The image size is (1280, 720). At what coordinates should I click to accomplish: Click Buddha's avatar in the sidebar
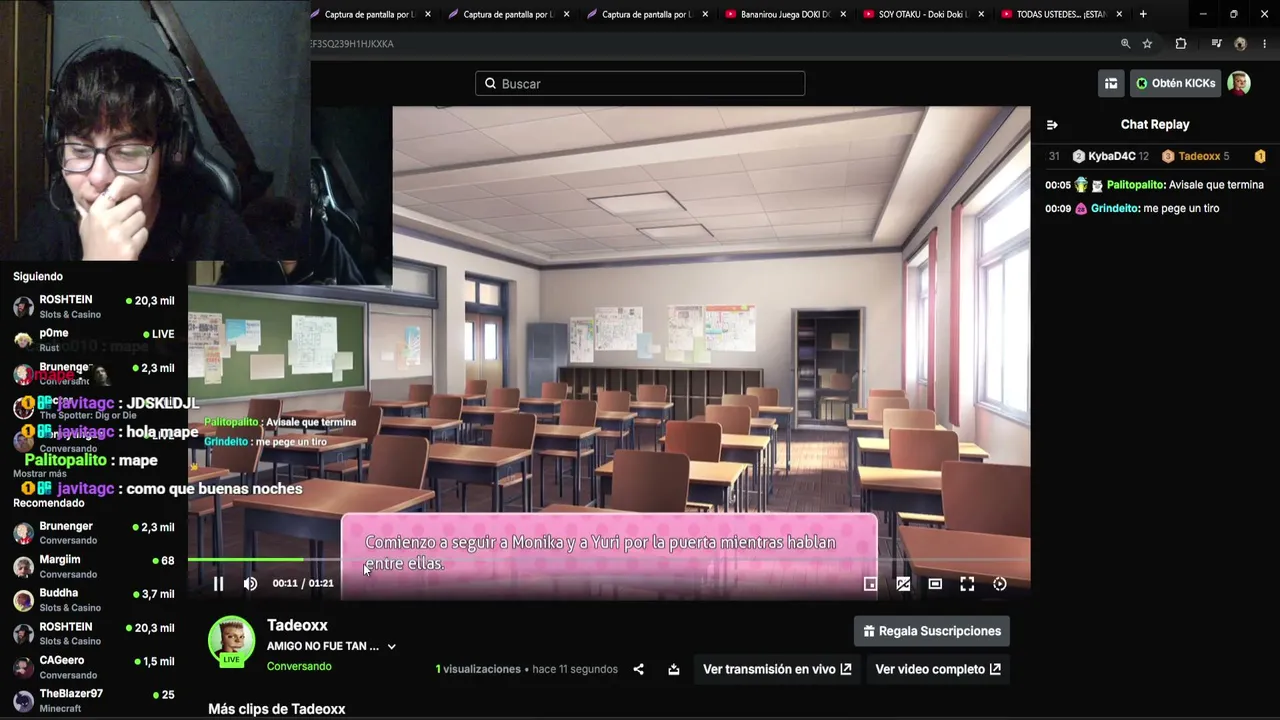(x=23, y=600)
